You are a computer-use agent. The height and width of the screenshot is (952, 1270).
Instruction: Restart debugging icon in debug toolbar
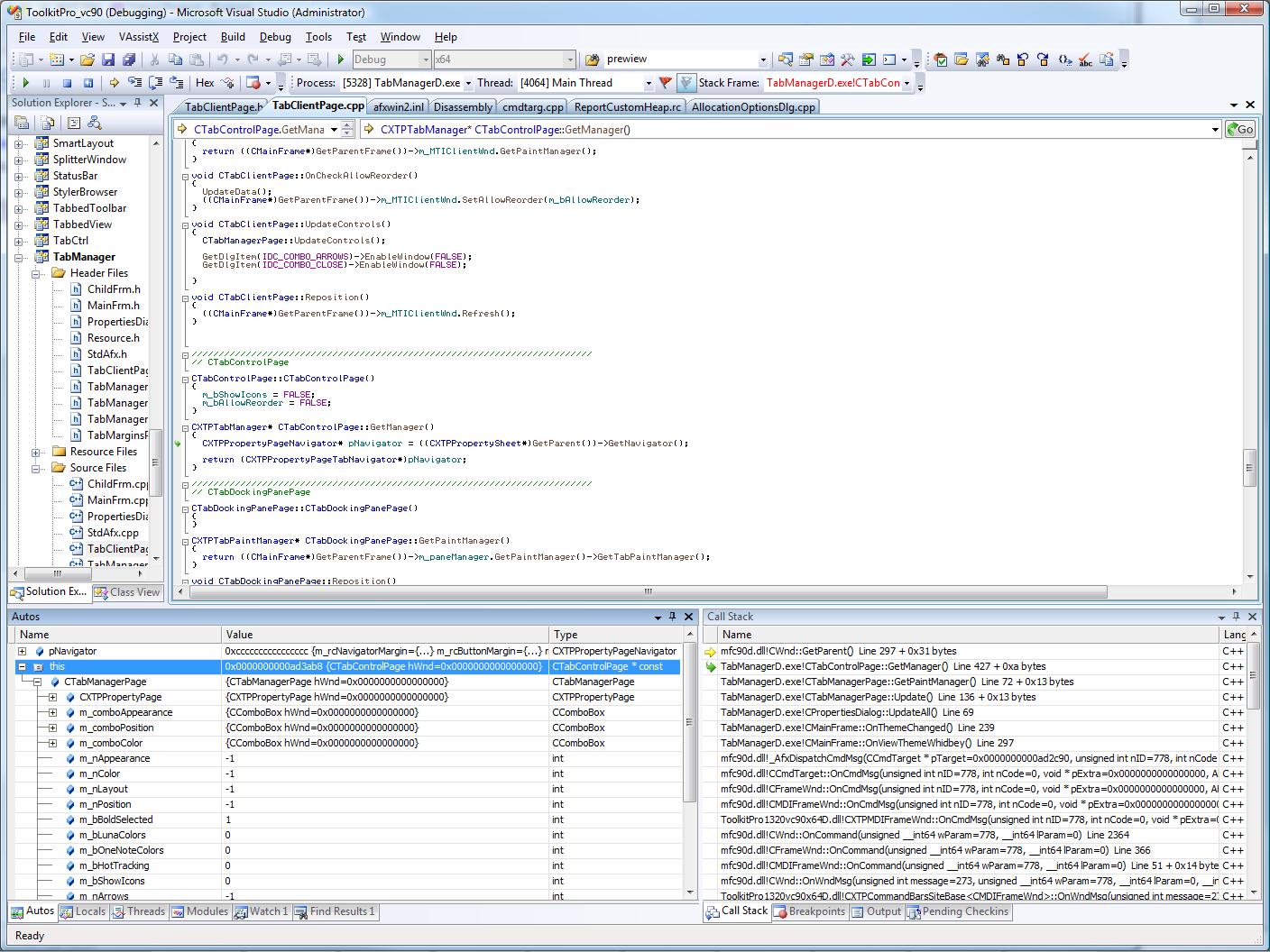88,83
